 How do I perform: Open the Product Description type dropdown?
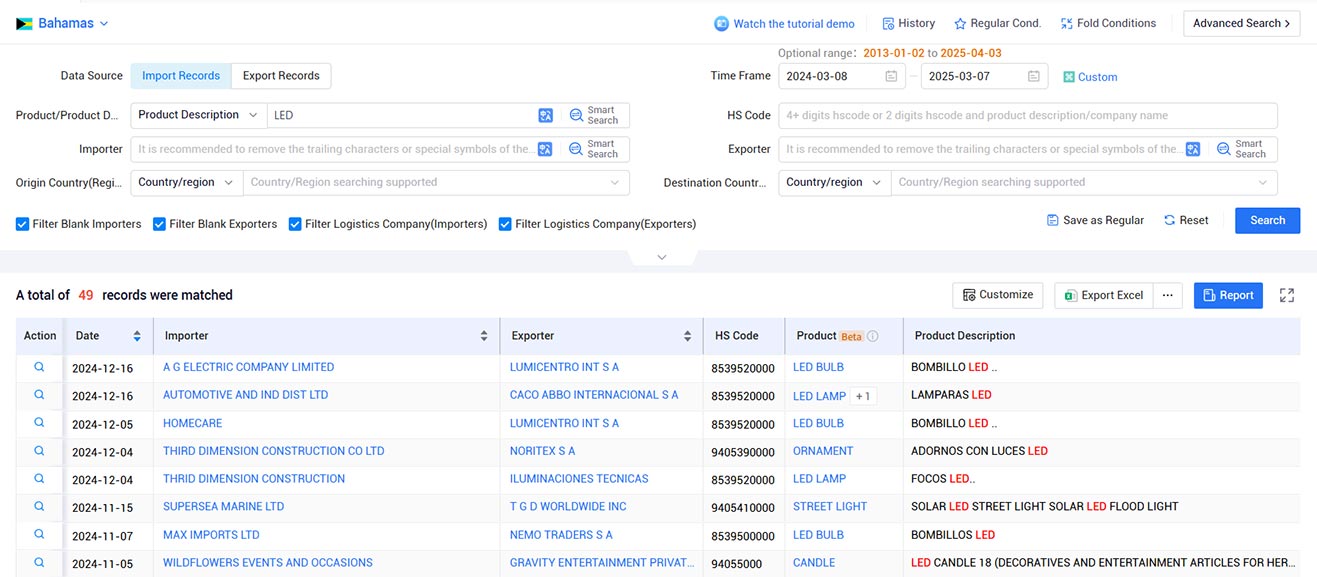(x=198, y=115)
